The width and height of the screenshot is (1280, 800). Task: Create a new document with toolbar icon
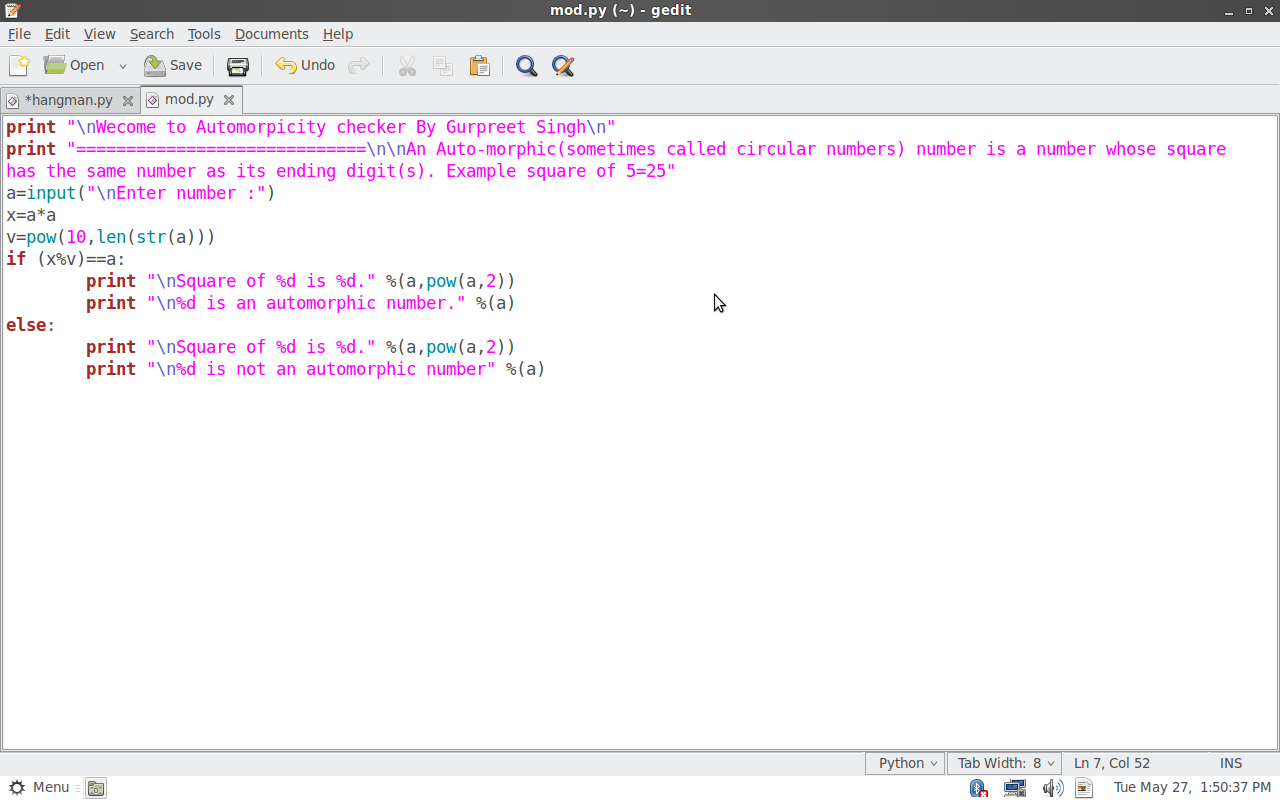pyautogui.click(x=19, y=66)
